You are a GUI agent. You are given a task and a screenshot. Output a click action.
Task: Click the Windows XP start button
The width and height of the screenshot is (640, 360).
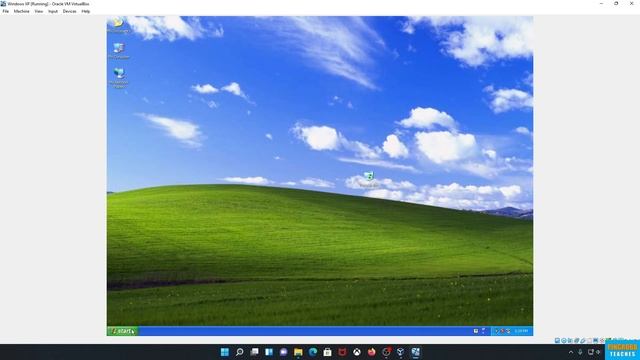tap(122, 331)
